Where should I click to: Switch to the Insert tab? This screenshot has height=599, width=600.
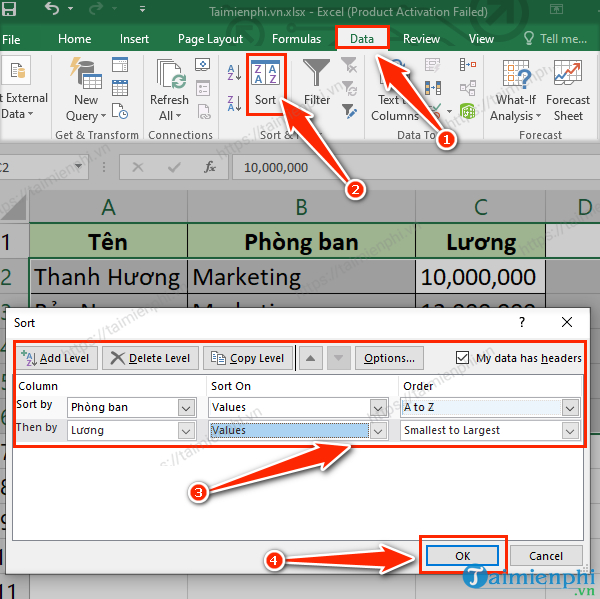click(134, 39)
